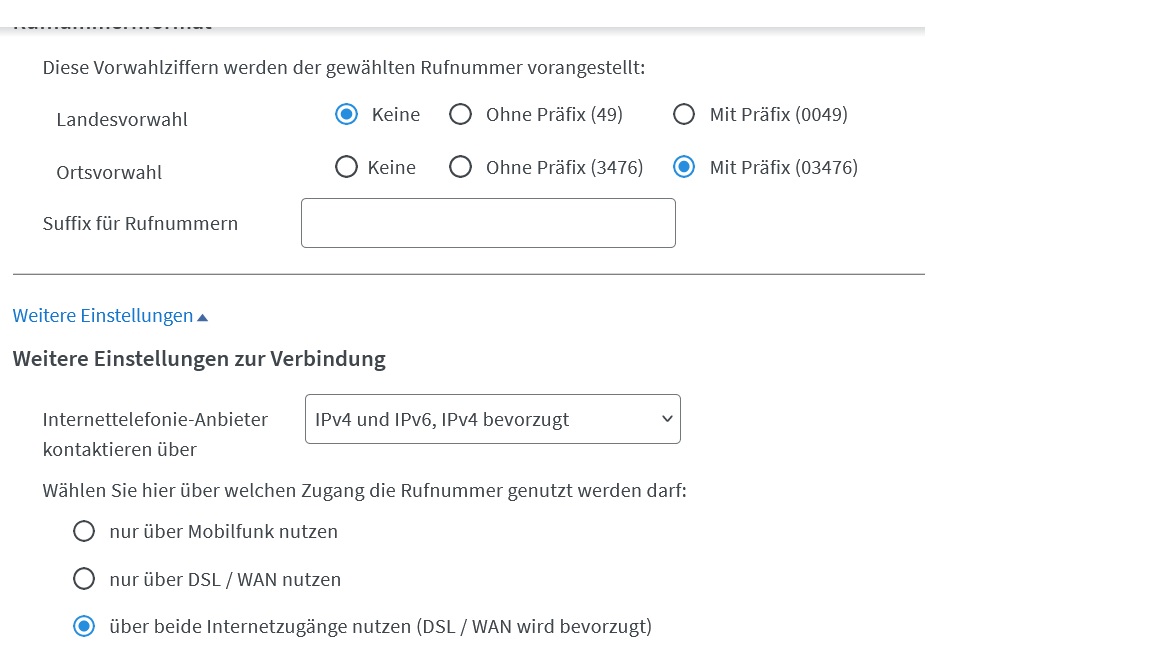
Task: Choose 'nur über DSL / WAN nutzen'
Action: (x=84, y=579)
